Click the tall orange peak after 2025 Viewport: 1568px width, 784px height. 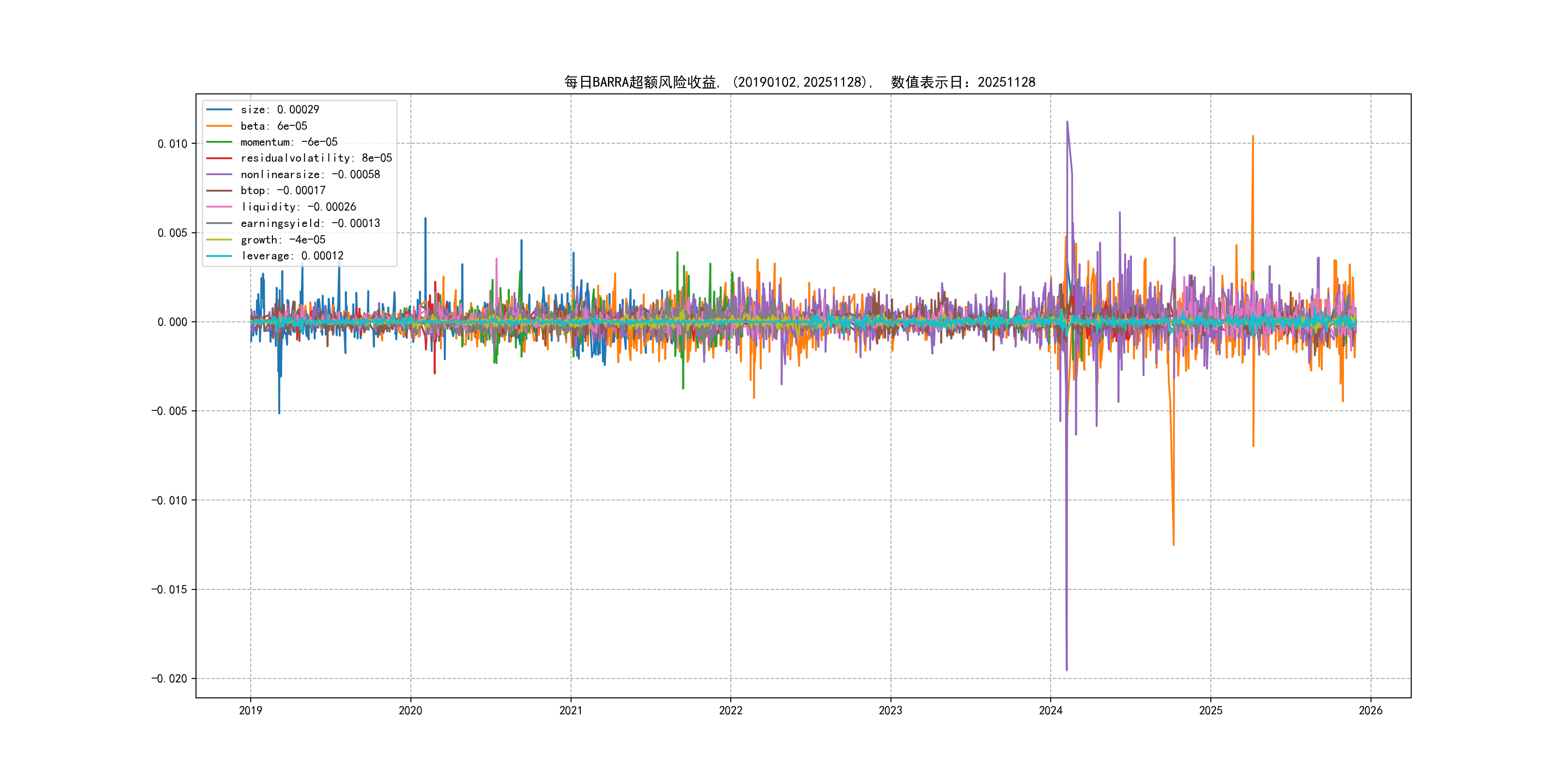click(1252, 137)
